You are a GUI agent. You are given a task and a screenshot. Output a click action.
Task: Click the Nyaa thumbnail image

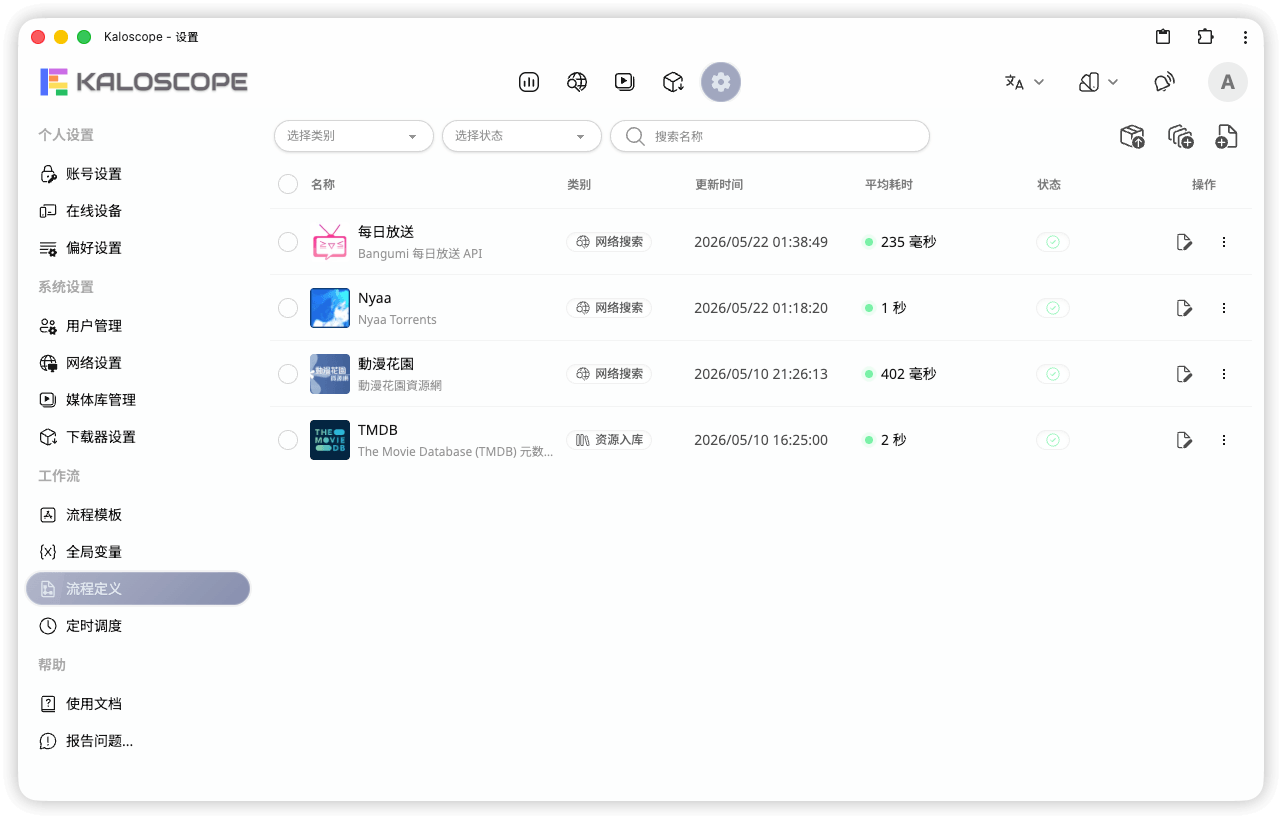pos(330,308)
